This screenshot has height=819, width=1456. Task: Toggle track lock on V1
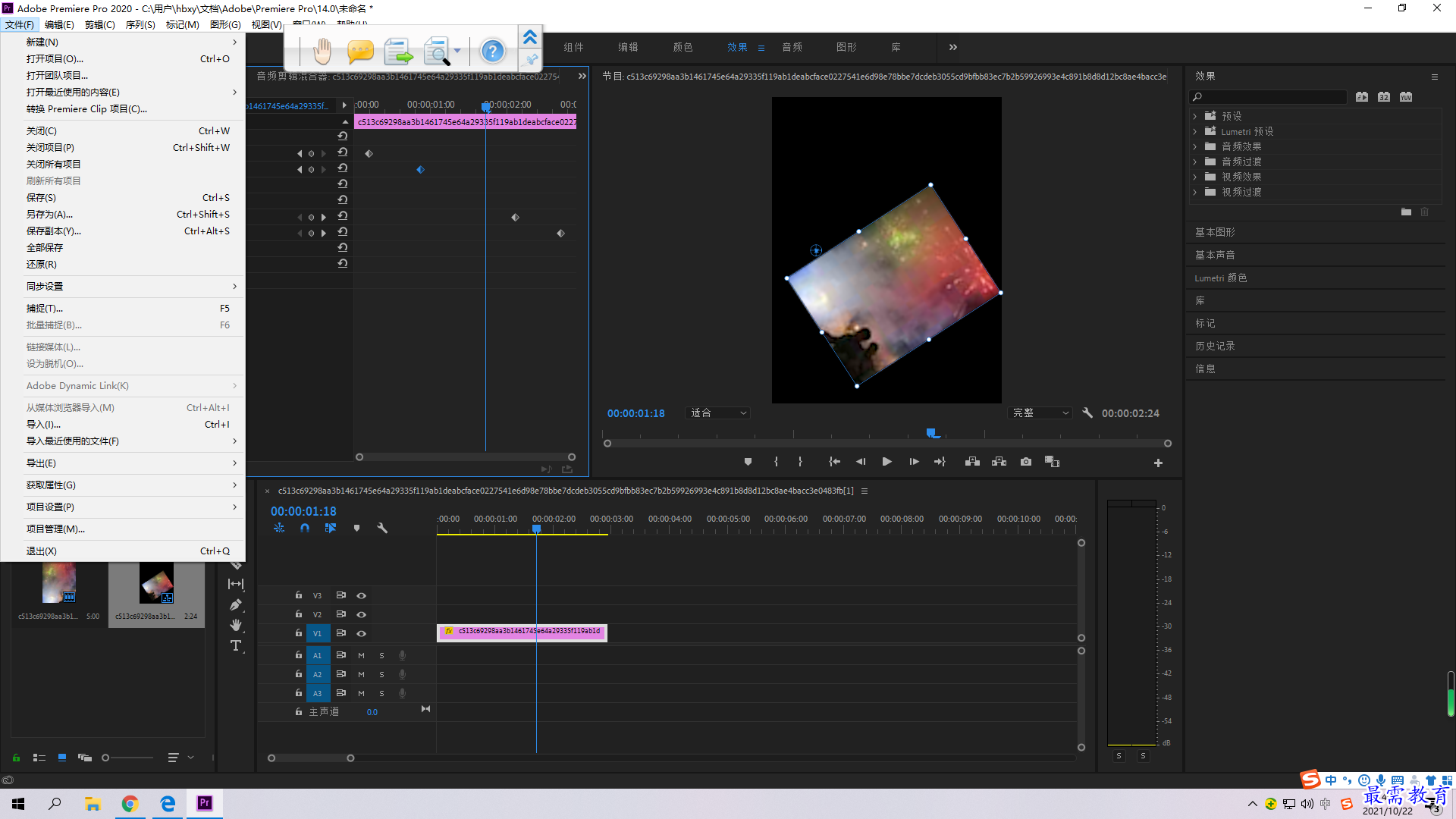click(x=299, y=632)
